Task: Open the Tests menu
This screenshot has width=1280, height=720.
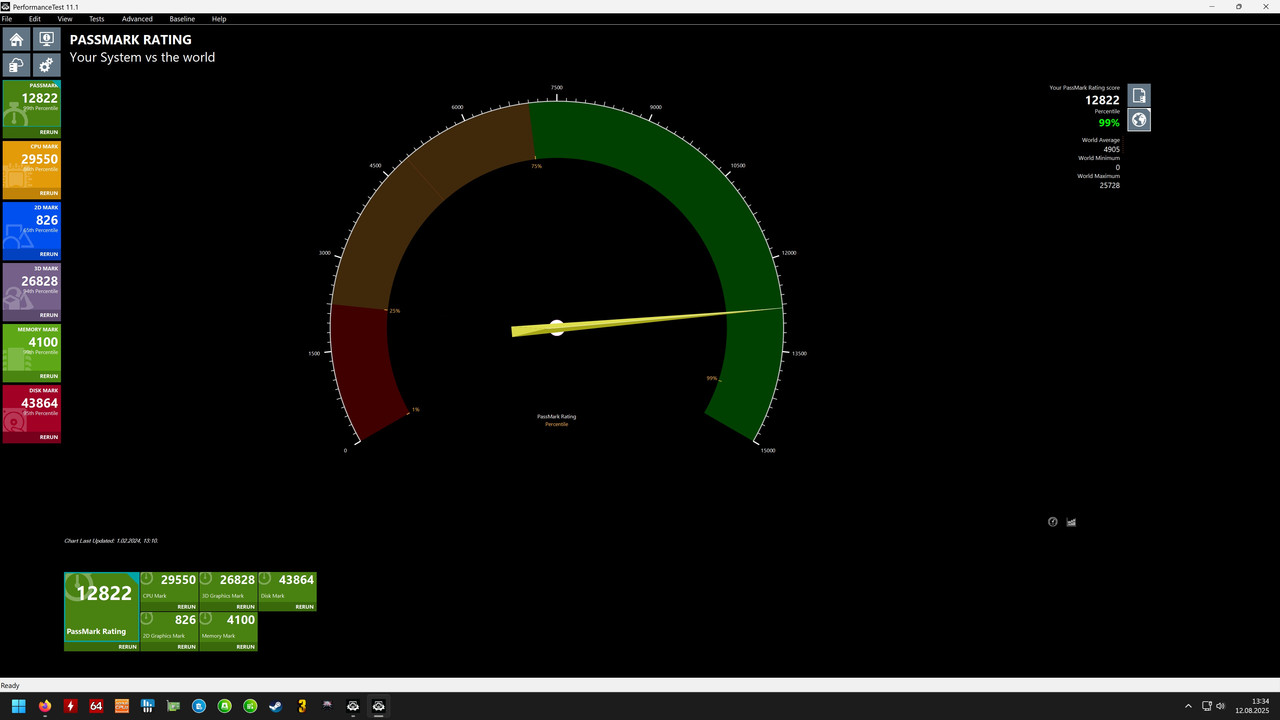Action: pyautogui.click(x=97, y=19)
